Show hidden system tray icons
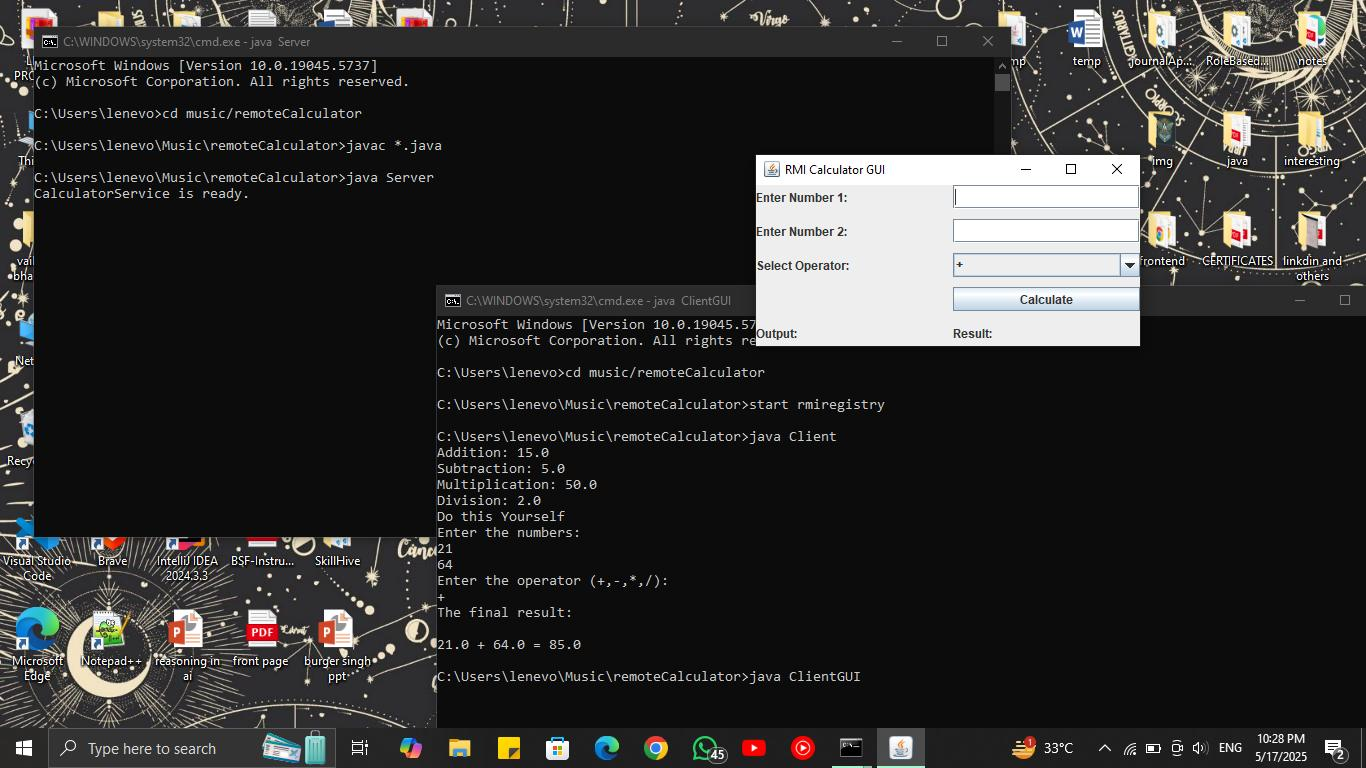Screen dimensions: 1366x768 click(x=1104, y=748)
